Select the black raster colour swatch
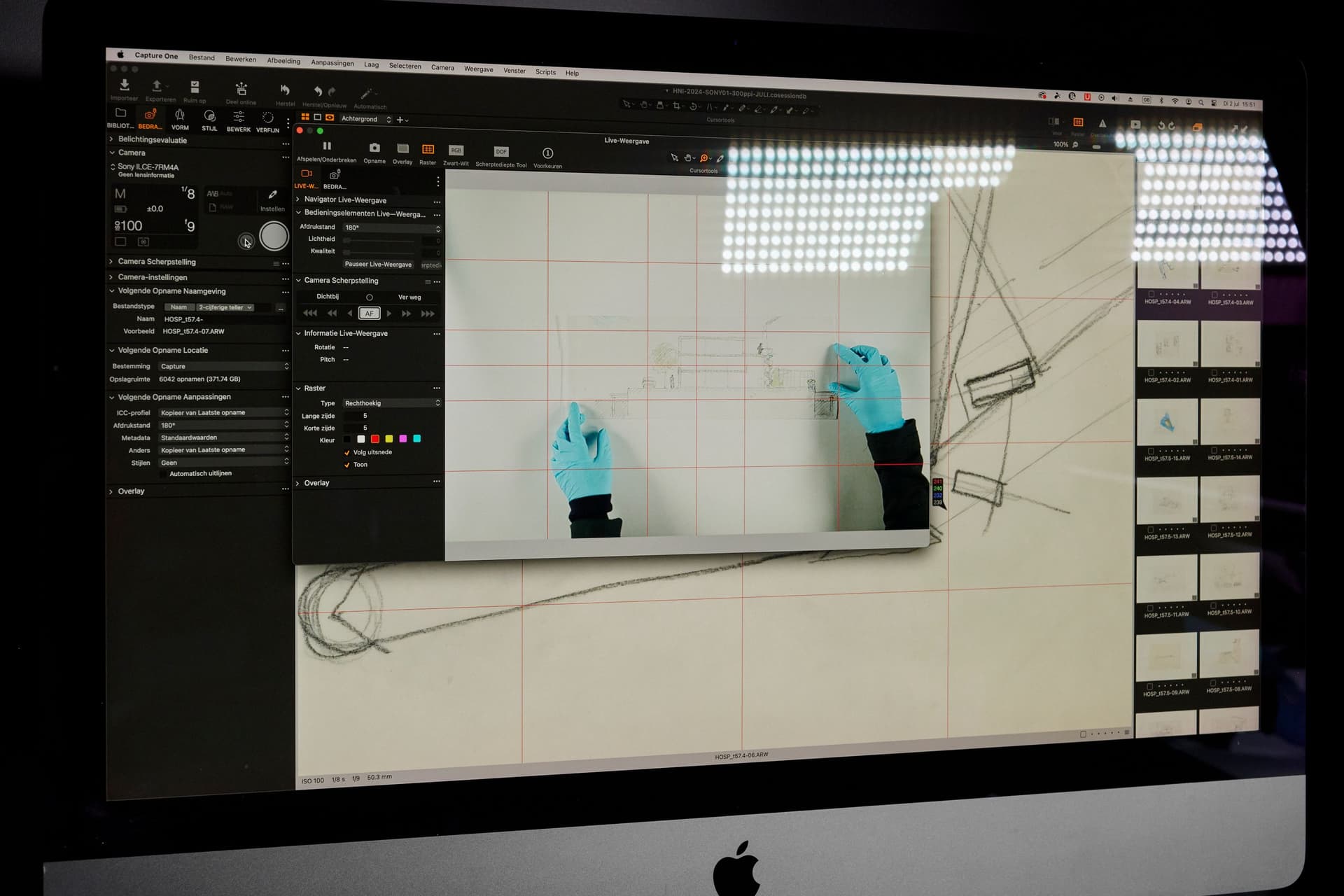Image resolution: width=1344 pixels, height=896 pixels. 346,440
